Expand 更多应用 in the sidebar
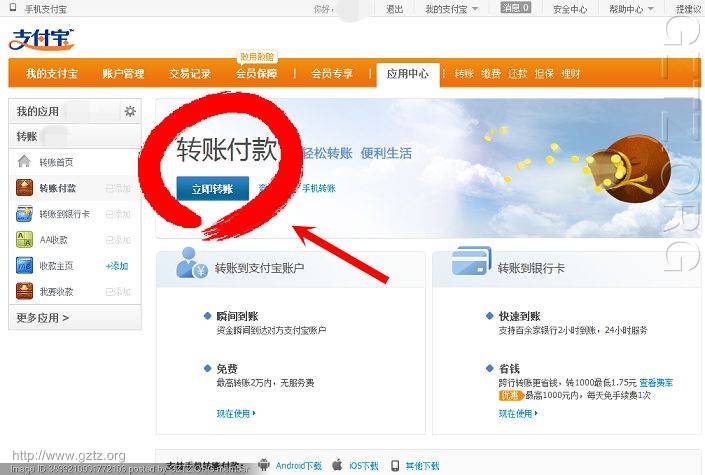Viewport: 705px width, 475px height. click(x=43, y=318)
